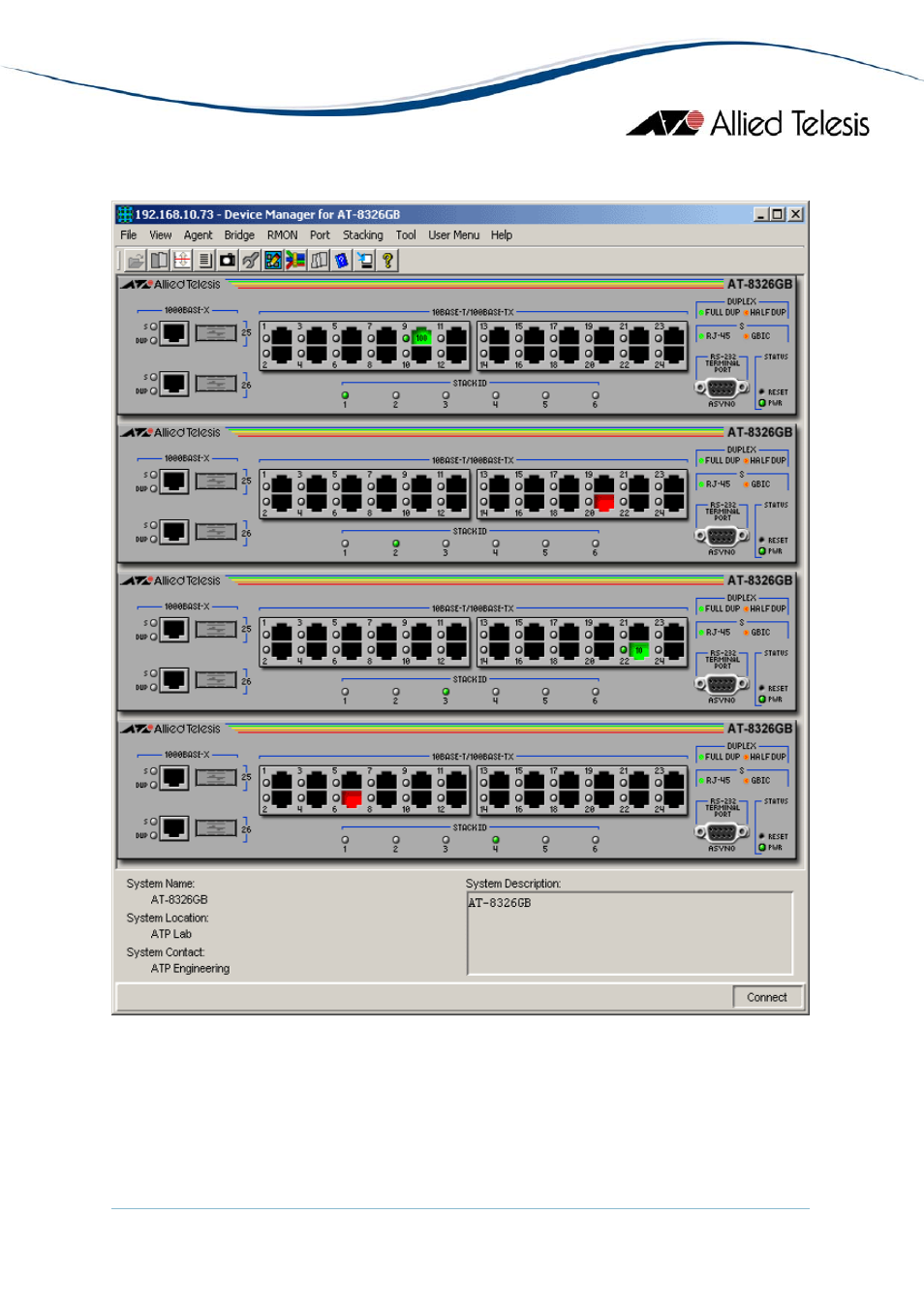Click the Device Manager title bar icon
Screen dimensions: 924x1308
click(125, 214)
